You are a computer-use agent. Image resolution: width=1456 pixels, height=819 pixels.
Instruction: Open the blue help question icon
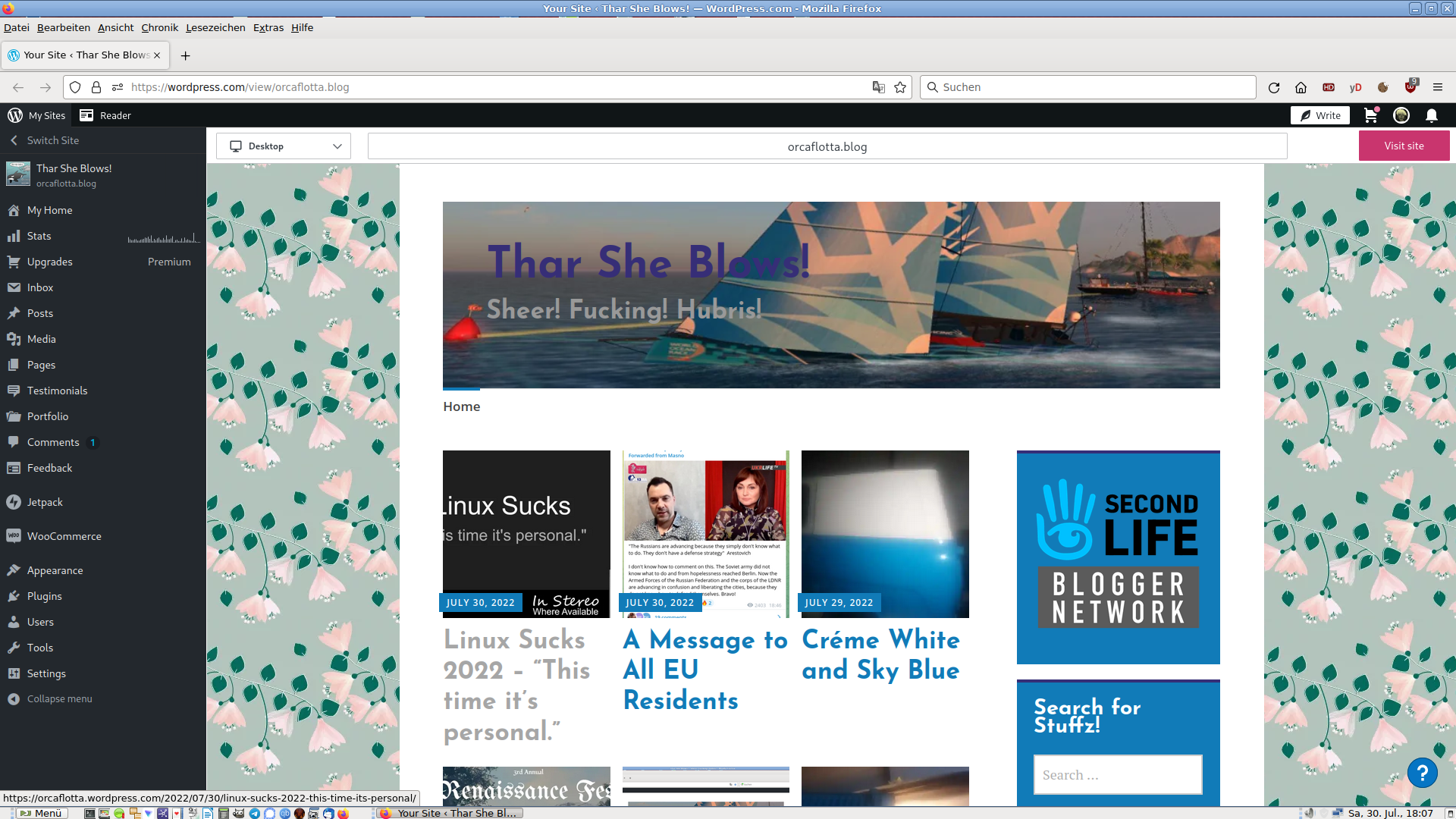[x=1422, y=773]
